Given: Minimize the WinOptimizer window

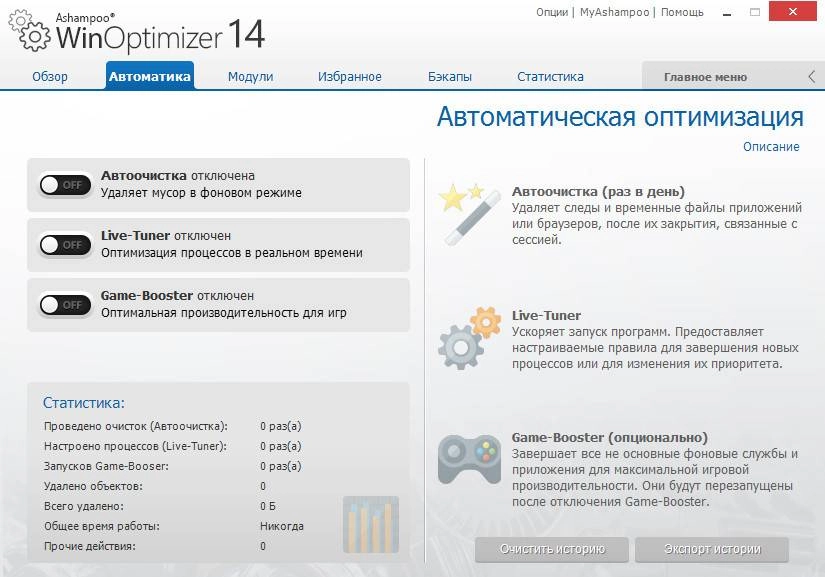Looking at the screenshot, I should click(727, 12).
